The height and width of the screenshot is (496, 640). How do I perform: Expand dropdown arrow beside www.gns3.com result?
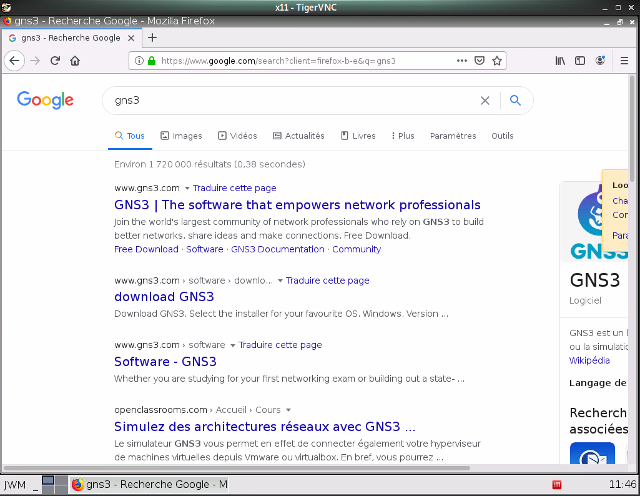[187, 189]
